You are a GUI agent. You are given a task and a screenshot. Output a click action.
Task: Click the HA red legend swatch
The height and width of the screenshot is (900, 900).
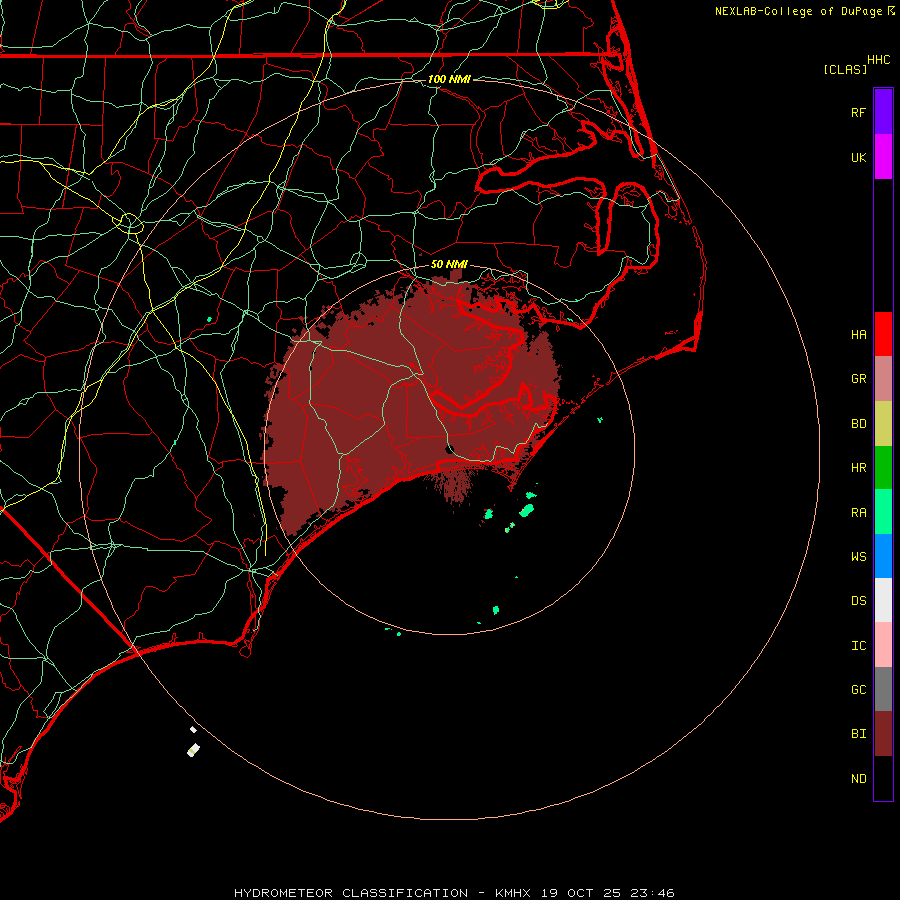click(883, 334)
